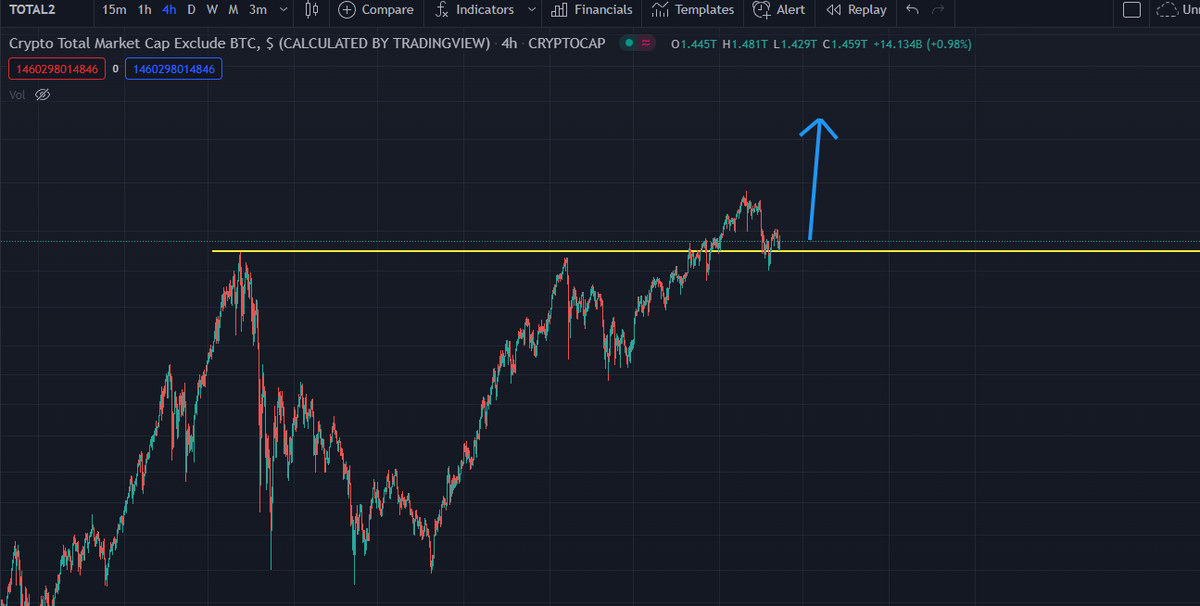Open indicator Templates
This screenshot has width=1200, height=606.
[693, 10]
